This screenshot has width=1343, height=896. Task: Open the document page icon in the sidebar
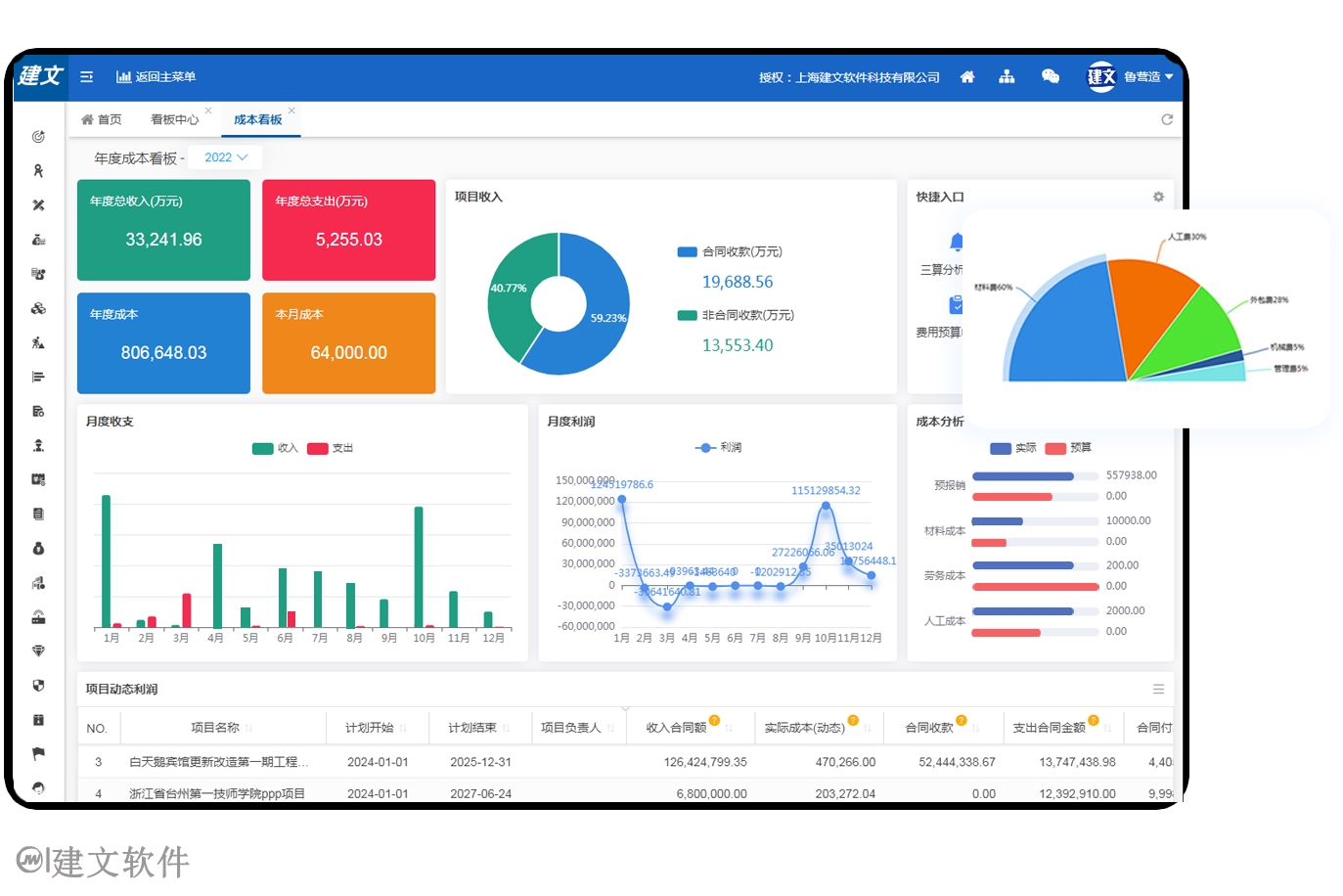[x=38, y=514]
